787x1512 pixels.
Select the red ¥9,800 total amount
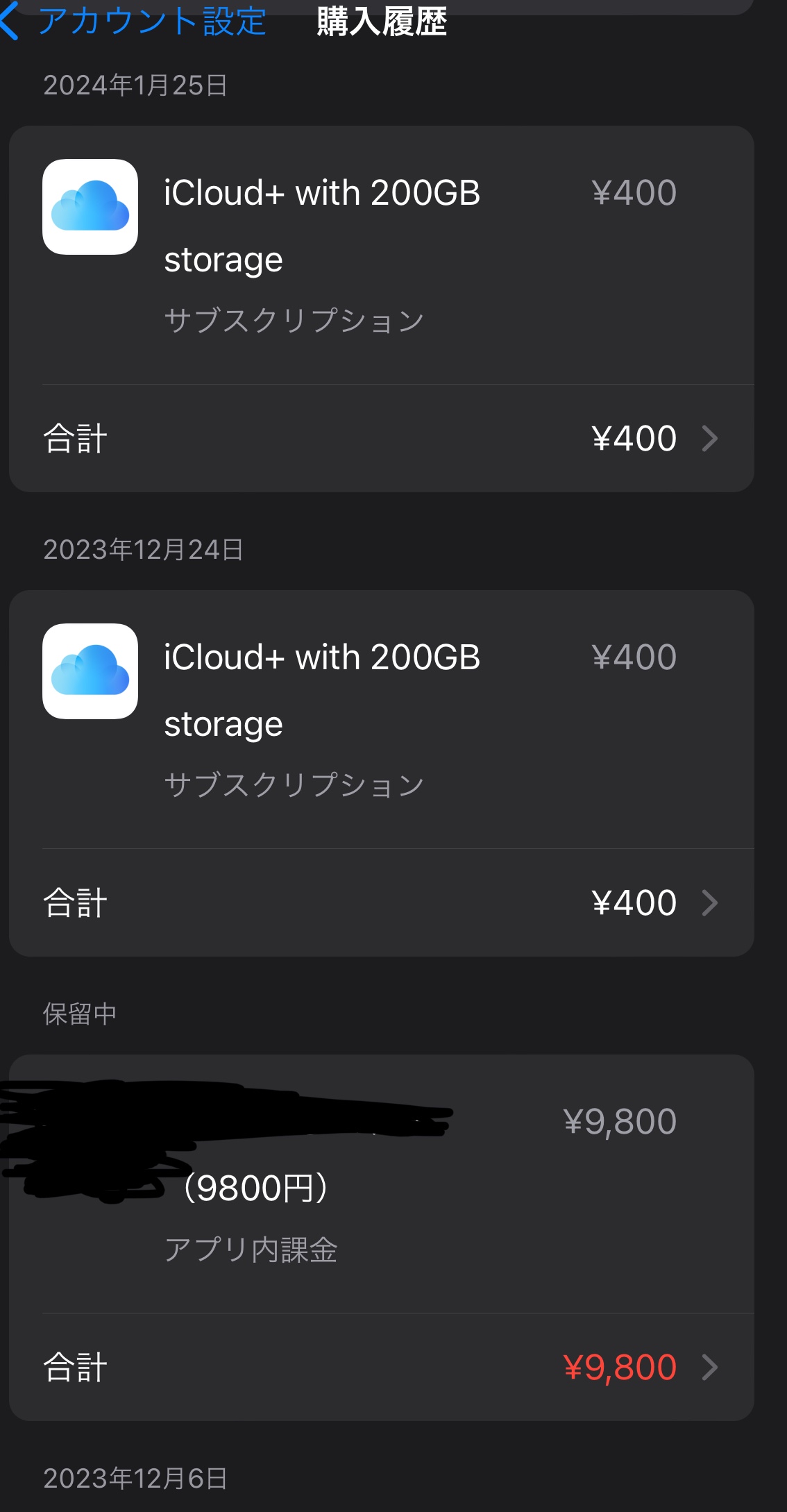coord(620,1368)
